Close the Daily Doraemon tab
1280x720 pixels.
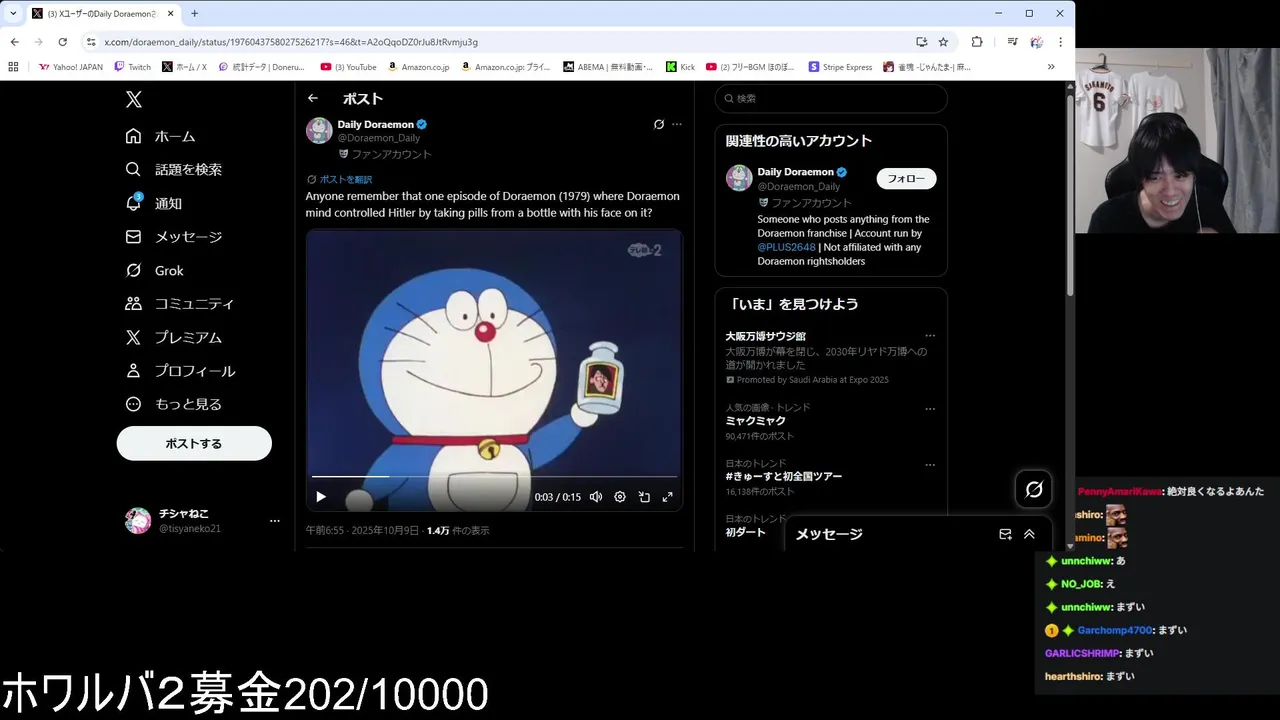[x=171, y=14]
